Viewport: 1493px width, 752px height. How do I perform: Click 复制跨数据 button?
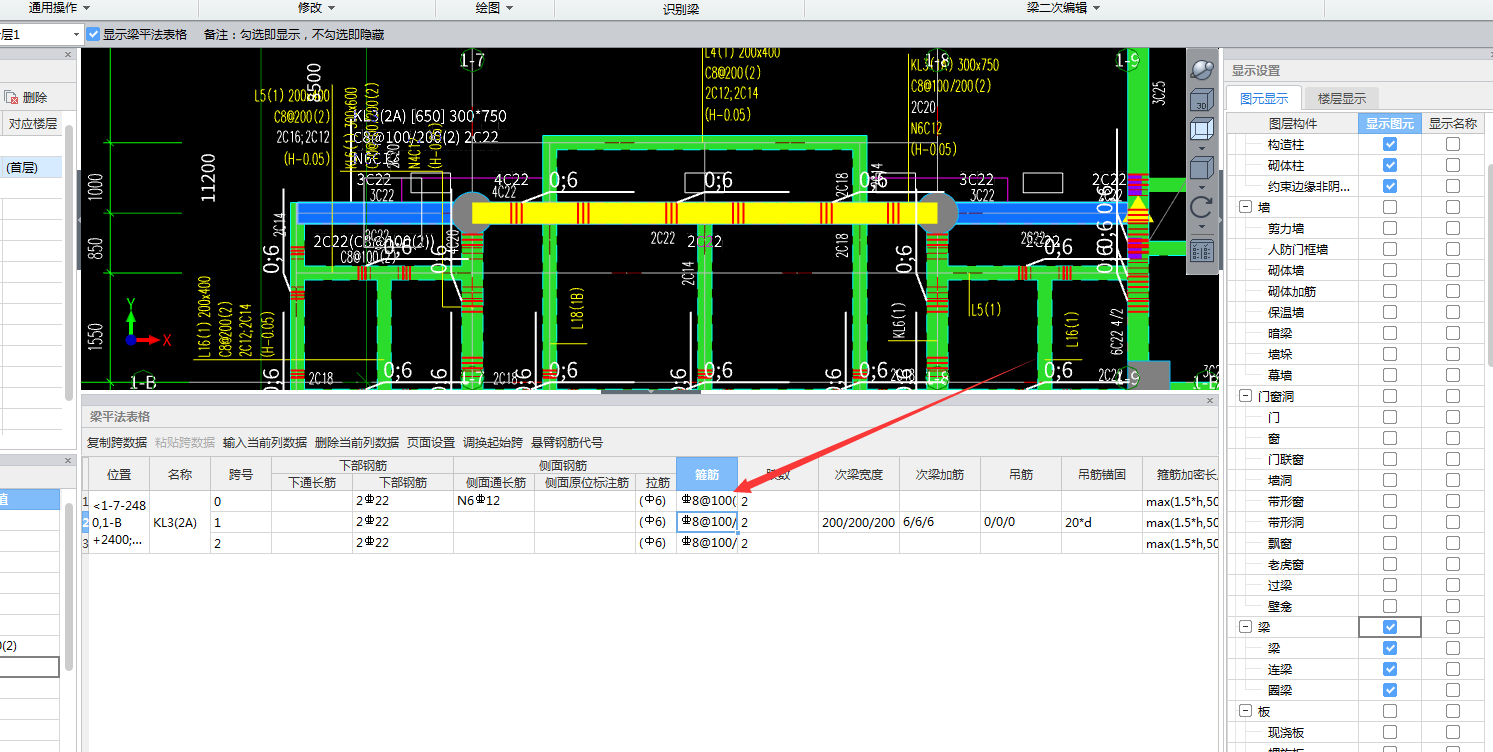click(117, 442)
